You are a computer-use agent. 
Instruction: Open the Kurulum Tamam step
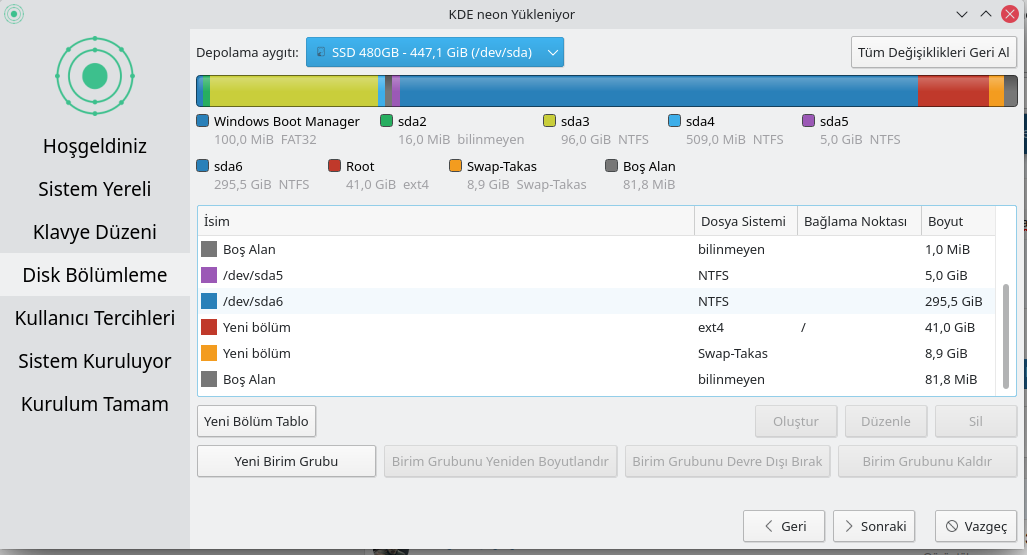95,404
